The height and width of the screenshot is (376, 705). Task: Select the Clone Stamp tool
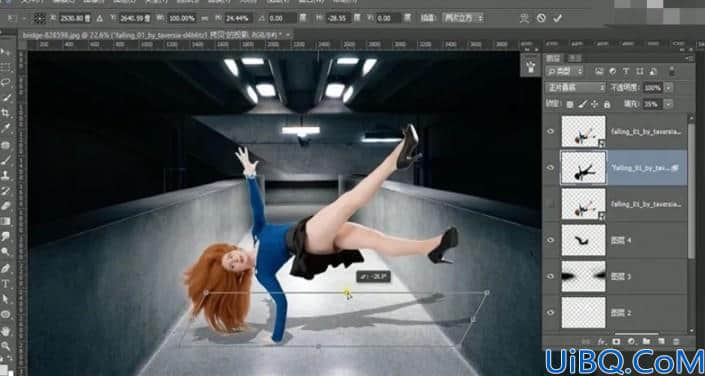click(6, 175)
